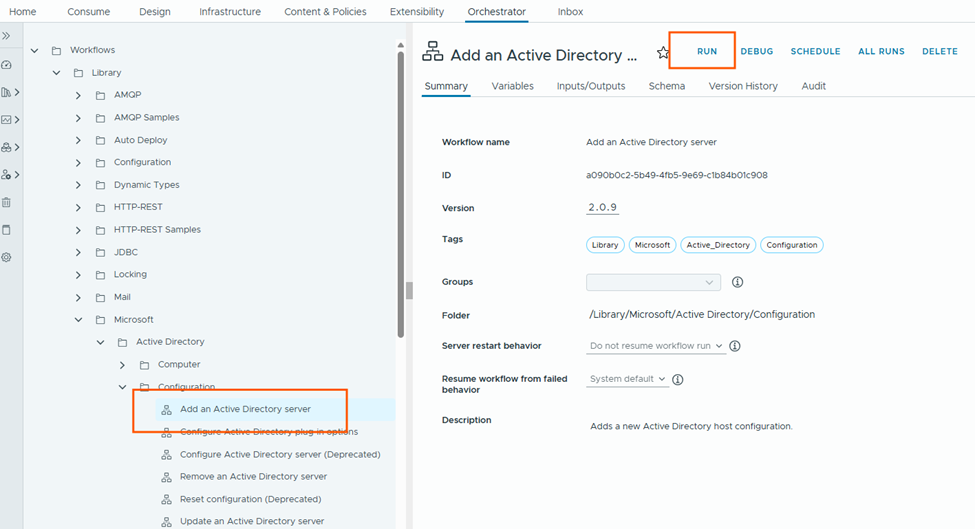The height and width of the screenshot is (529, 975).
Task: Click the workflow icon beside Remove an Active Directory server
Action: tap(167, 477)
